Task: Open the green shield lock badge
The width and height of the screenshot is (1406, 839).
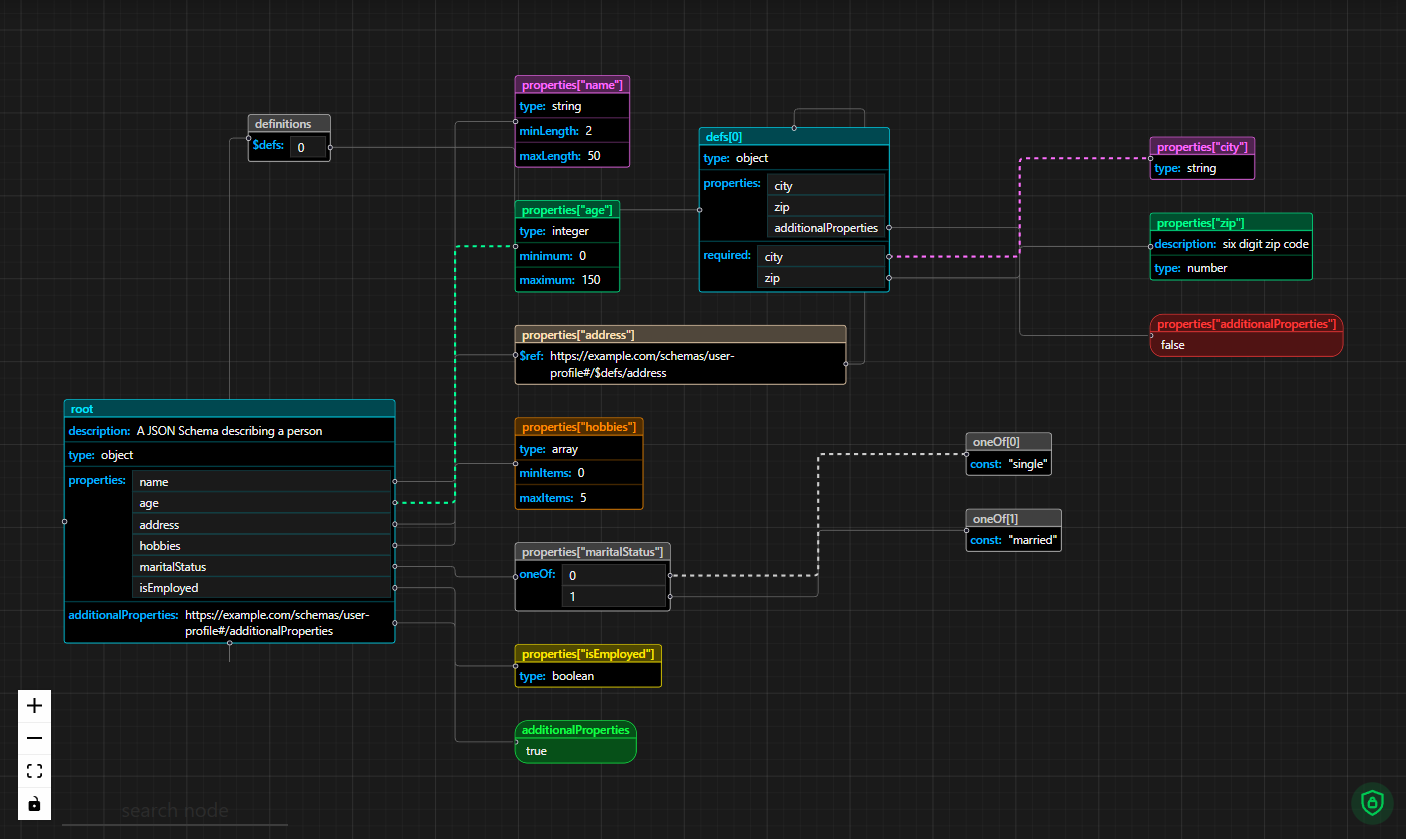Action: click(x=1372, y=802)
